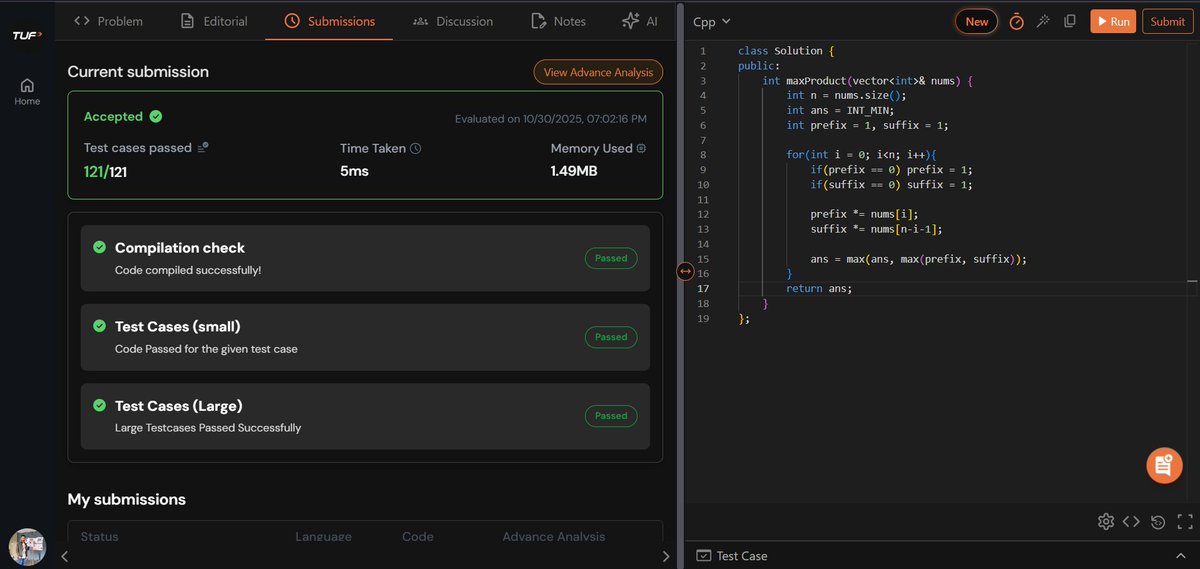Select the Submissions tab
The image size is (1200, 569).
[329, 21]
